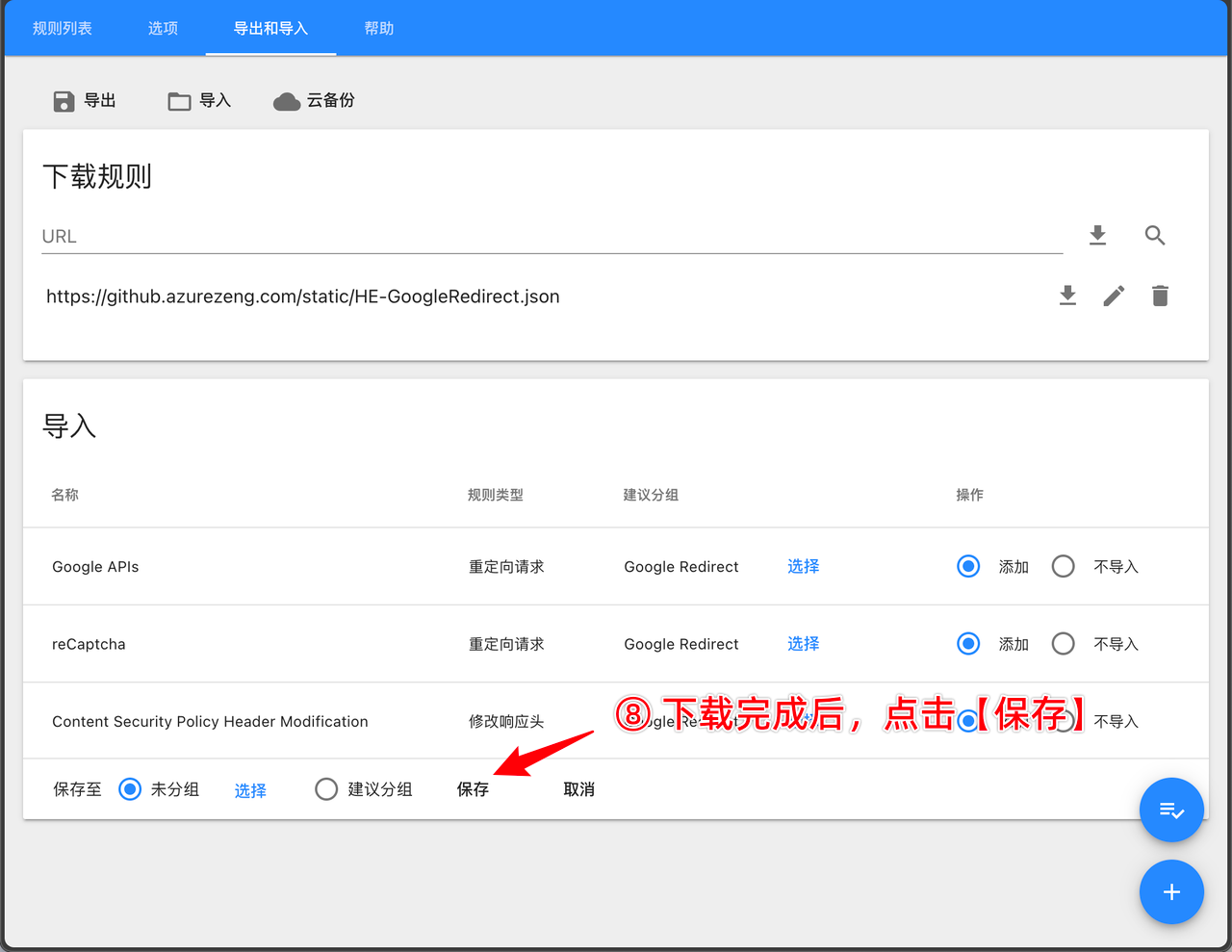Viewport: 1232px width, 952px height.
Task: Download the HE-GoogleRedirect.json saved rule
Action: (x=1067, y=296)
